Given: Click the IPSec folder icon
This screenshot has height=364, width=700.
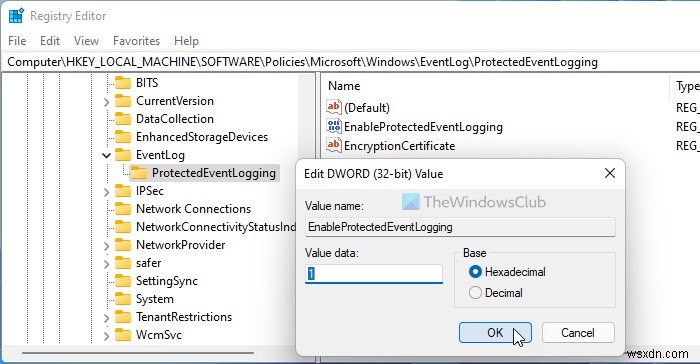Looking at the screenshot, I should [123, 191].
